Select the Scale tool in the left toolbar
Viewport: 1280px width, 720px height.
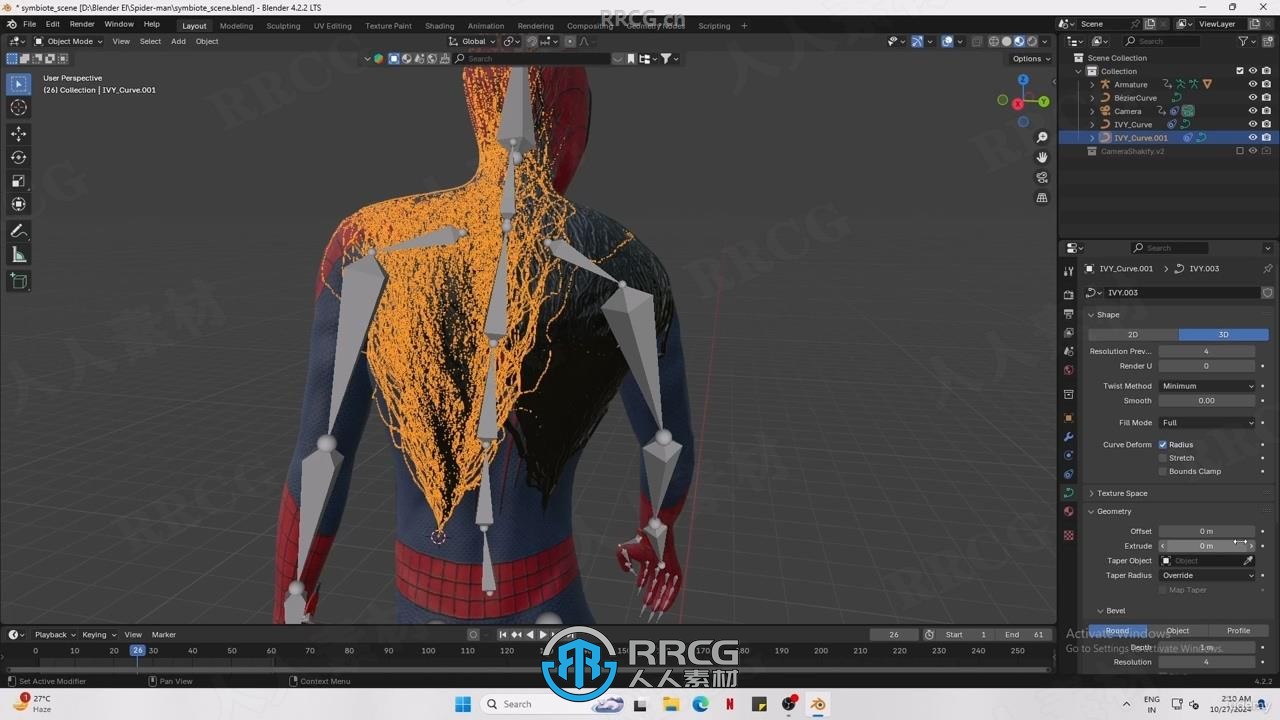pos(18,181)
